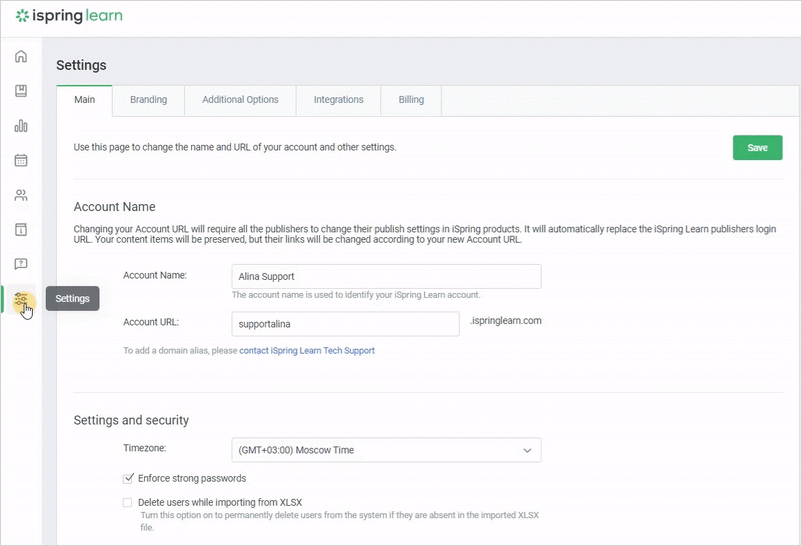Viewport: 802px width, 546px height.
Task: Uncheck Enforce strong passwords
Action: 128,479
